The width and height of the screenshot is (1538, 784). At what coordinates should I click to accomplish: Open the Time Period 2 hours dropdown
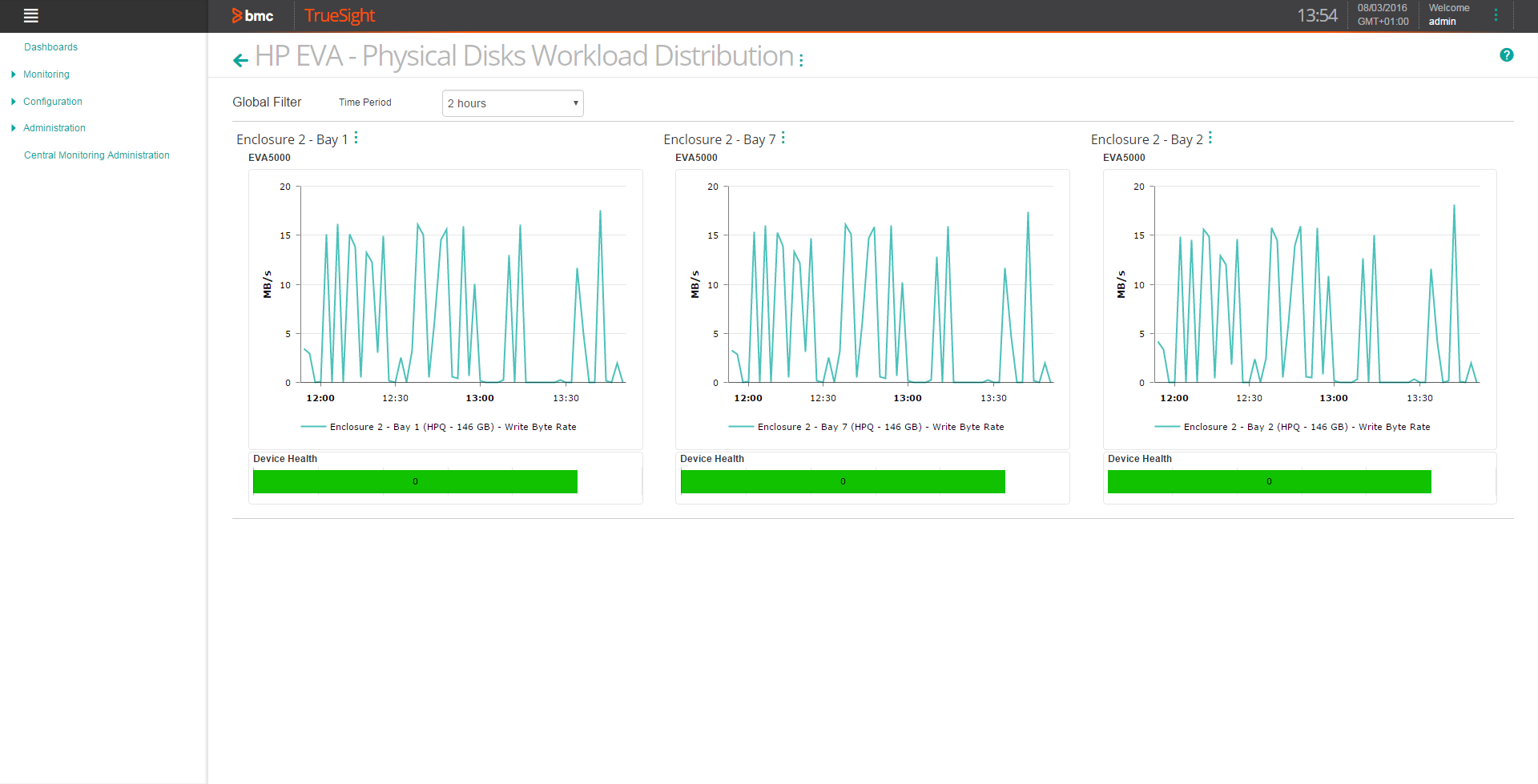pyautogui.click(x=513, y=103)
